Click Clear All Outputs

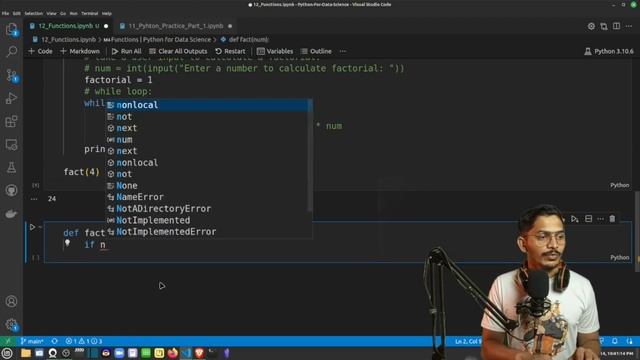click(178, 51)
